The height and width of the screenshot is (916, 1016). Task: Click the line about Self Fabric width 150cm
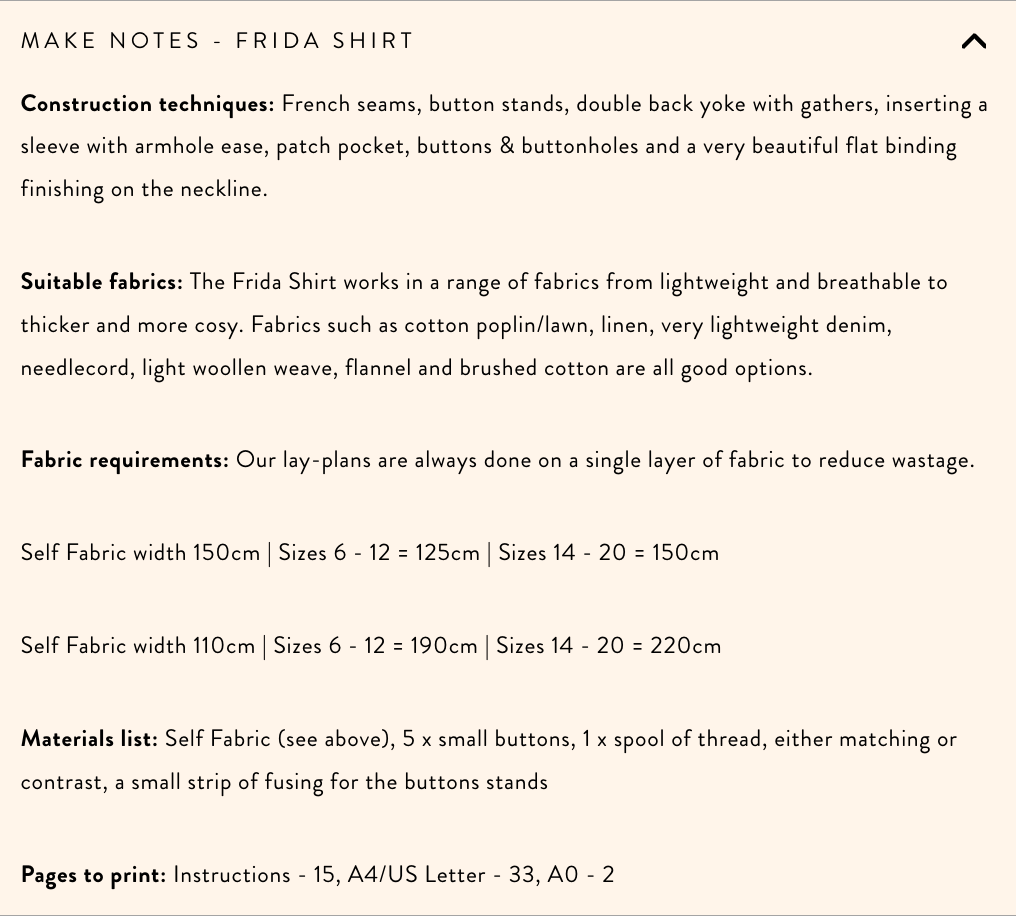pos(370,552)
